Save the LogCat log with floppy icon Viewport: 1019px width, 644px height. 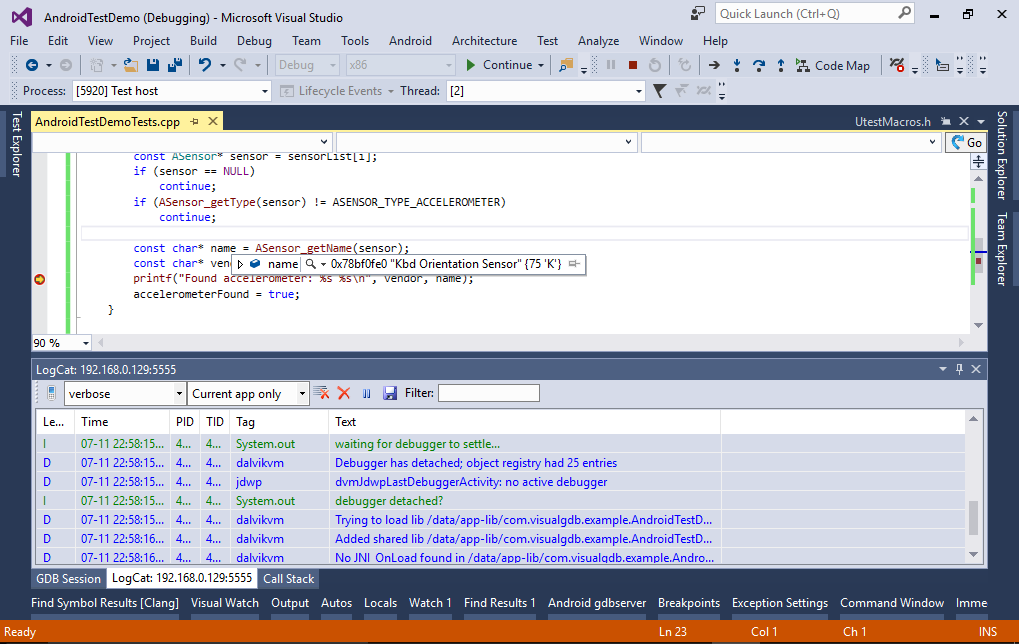(x=390, y=393)
